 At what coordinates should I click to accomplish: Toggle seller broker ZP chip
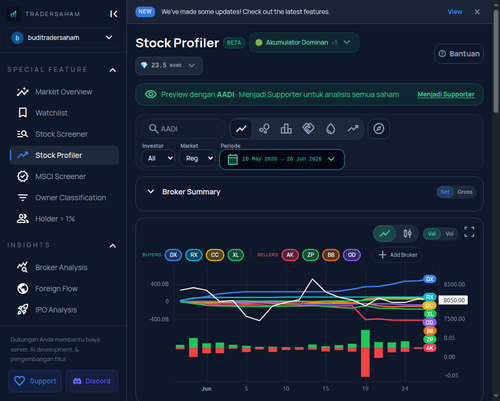point(310,255)
